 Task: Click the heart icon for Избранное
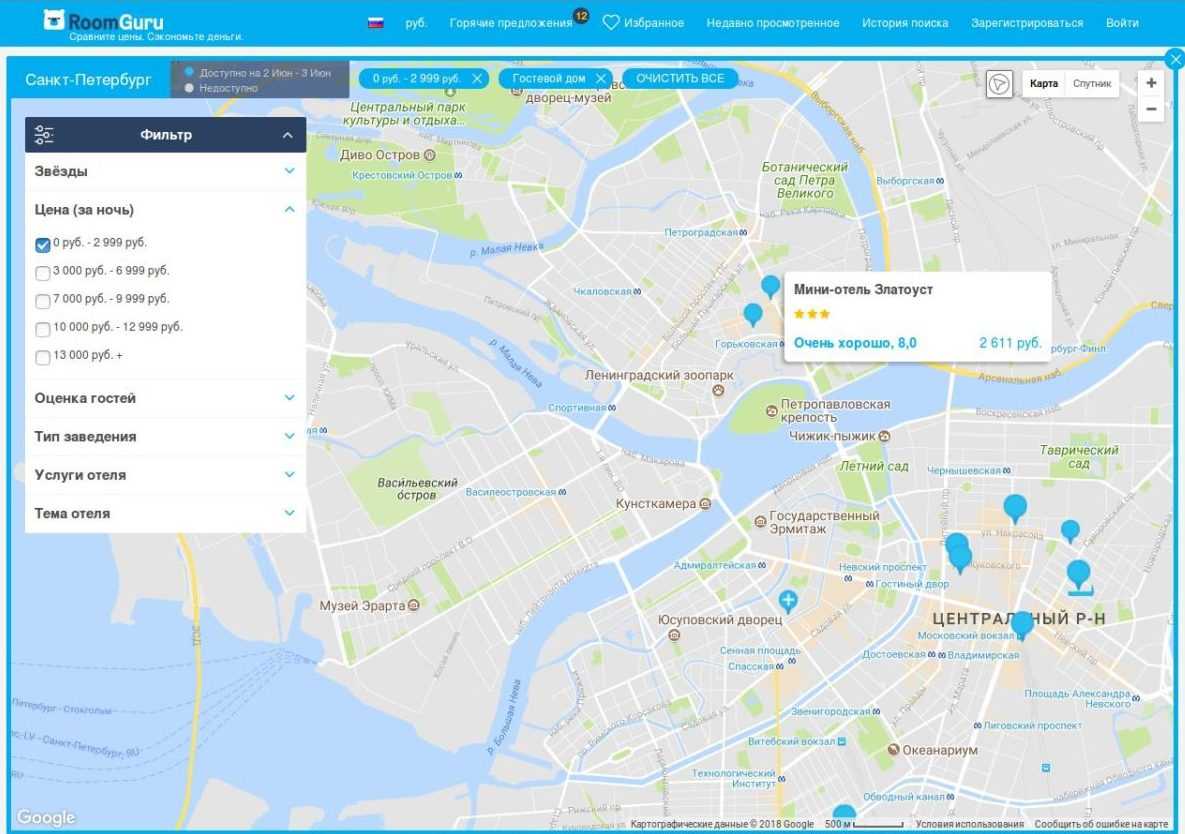click(x=611, y=23)
